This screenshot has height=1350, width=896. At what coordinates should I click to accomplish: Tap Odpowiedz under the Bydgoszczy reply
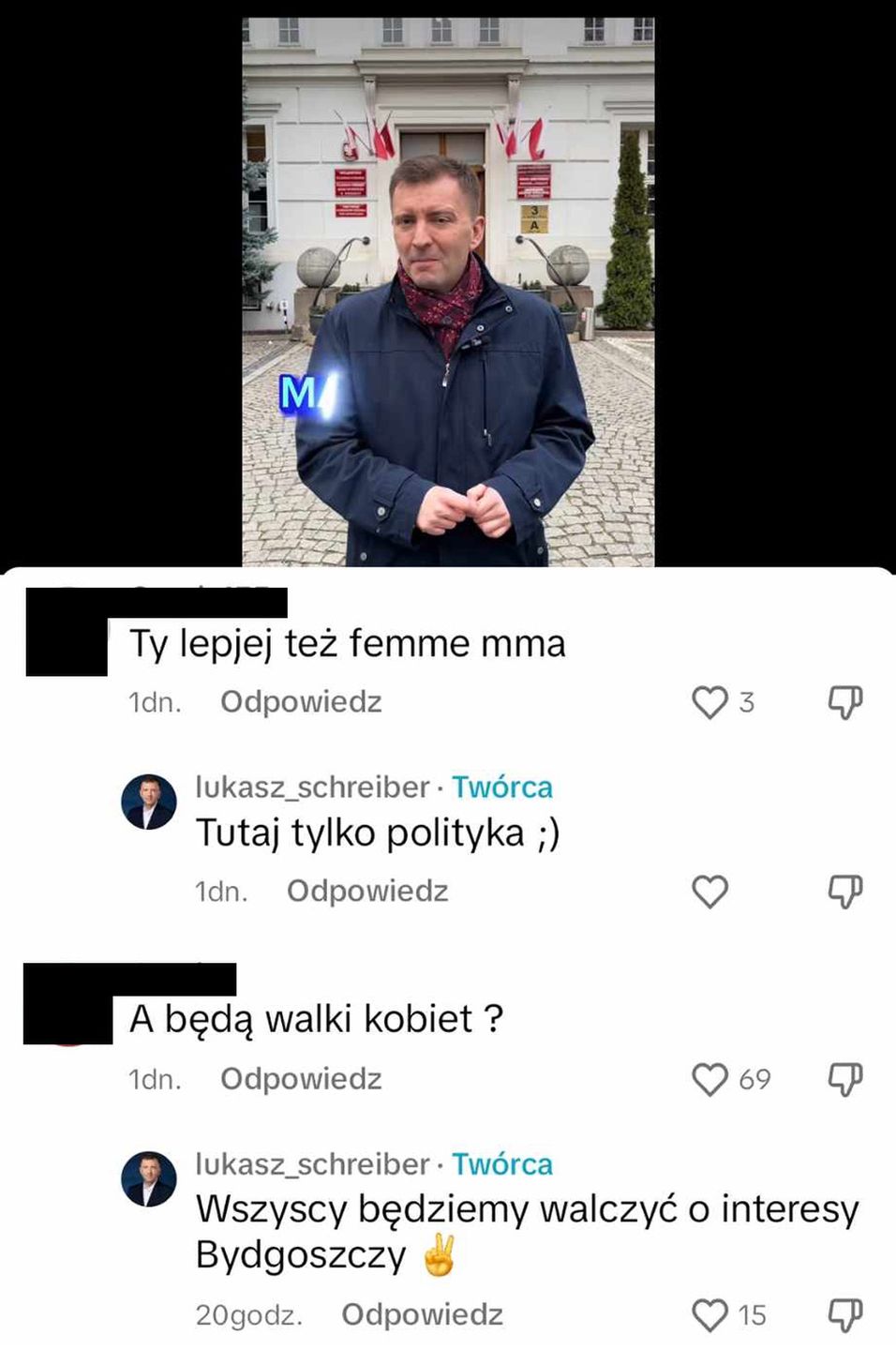tap(422, 1315)
